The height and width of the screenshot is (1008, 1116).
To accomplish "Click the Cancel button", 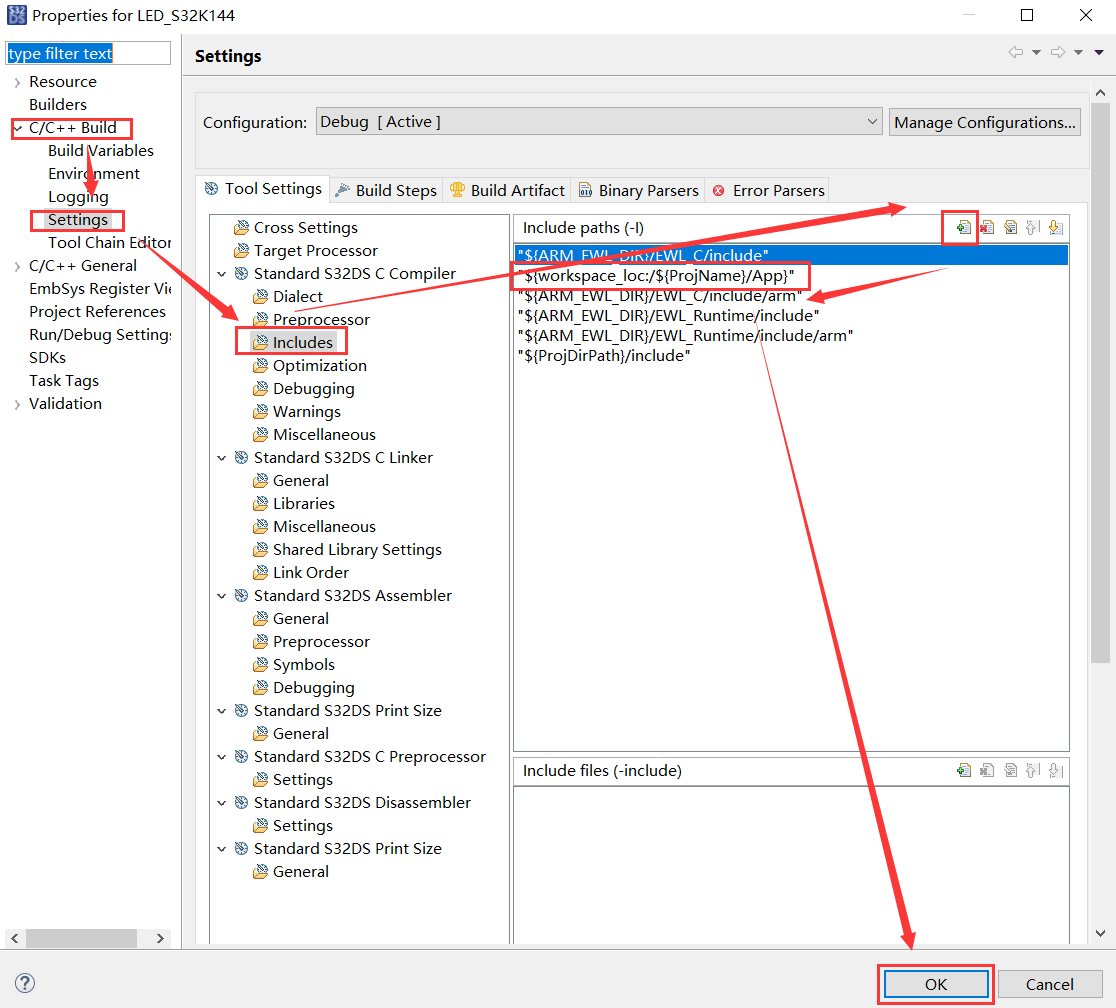I will (1049, 984).
